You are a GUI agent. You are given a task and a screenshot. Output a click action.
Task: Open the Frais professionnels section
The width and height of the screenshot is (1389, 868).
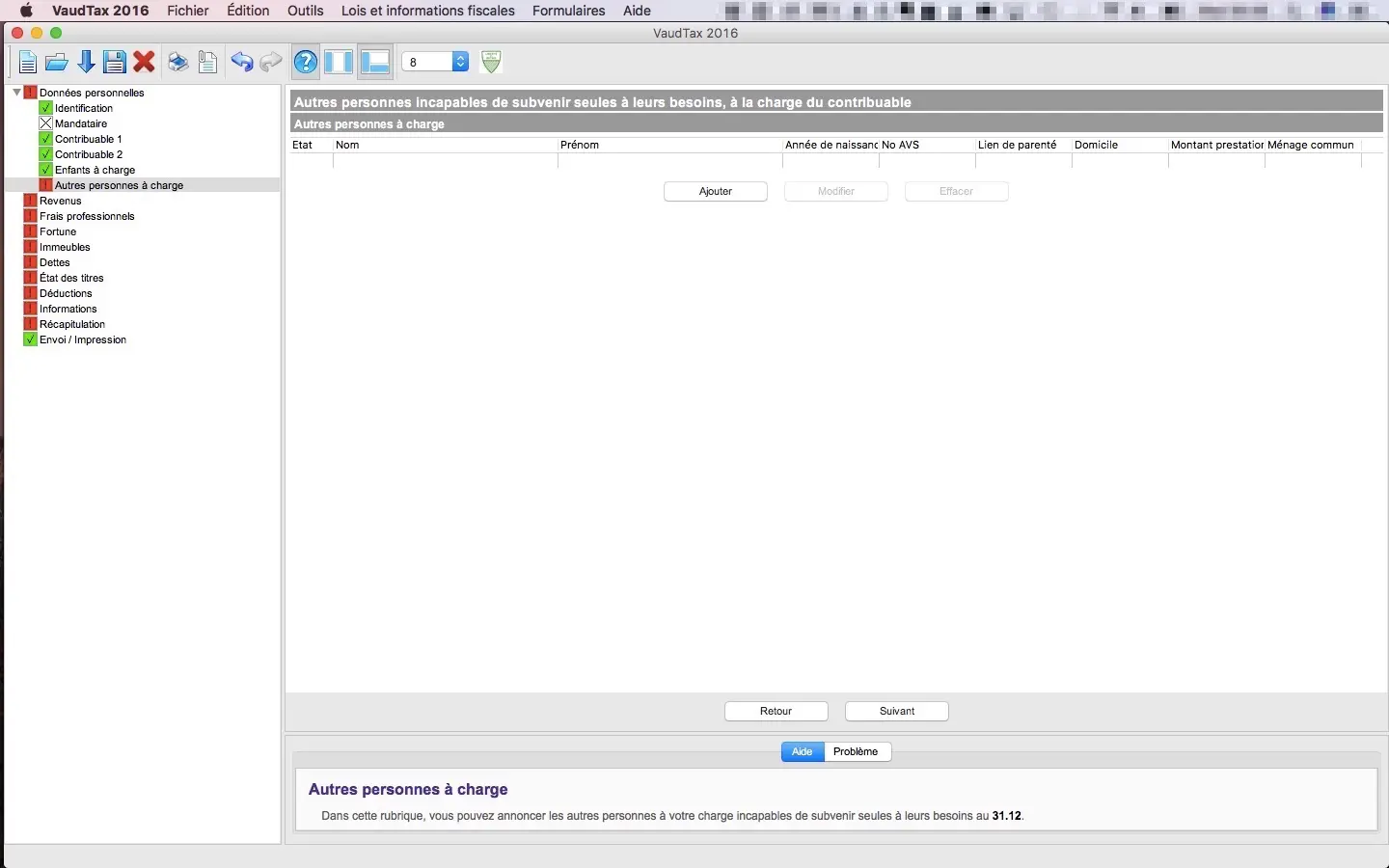[87, 216]
